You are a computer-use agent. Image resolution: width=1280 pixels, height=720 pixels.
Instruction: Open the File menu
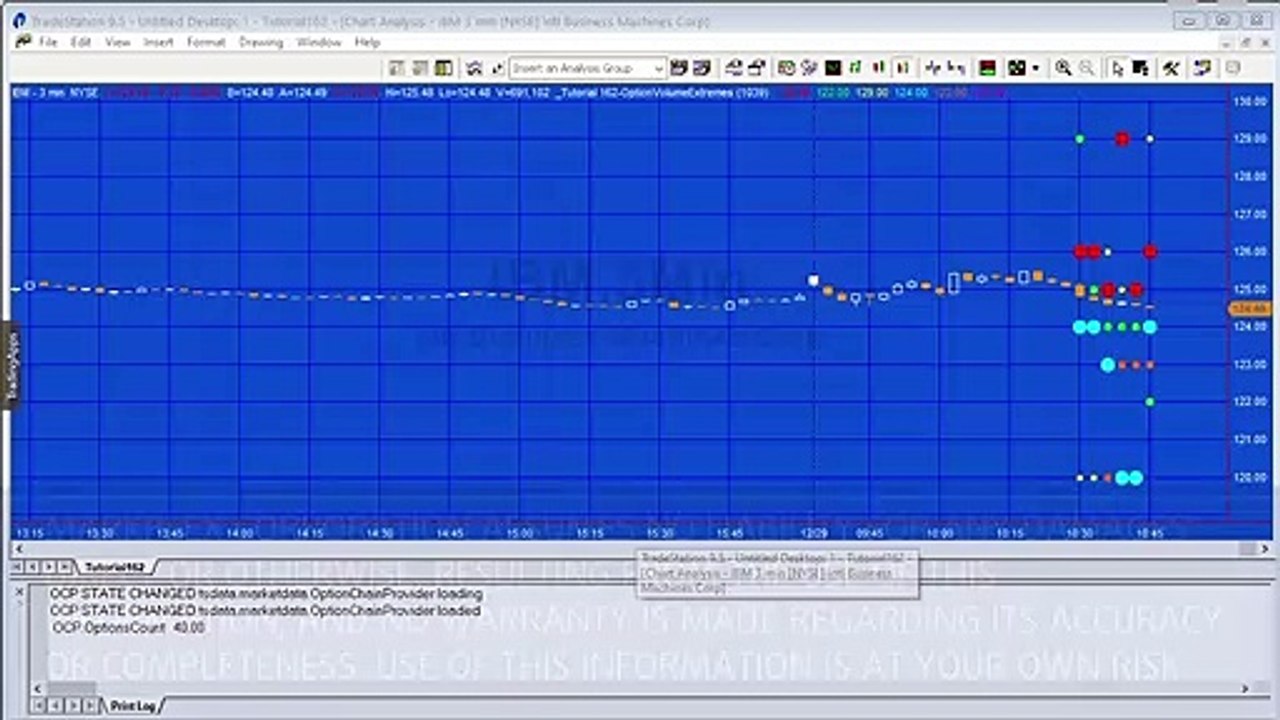48,42
